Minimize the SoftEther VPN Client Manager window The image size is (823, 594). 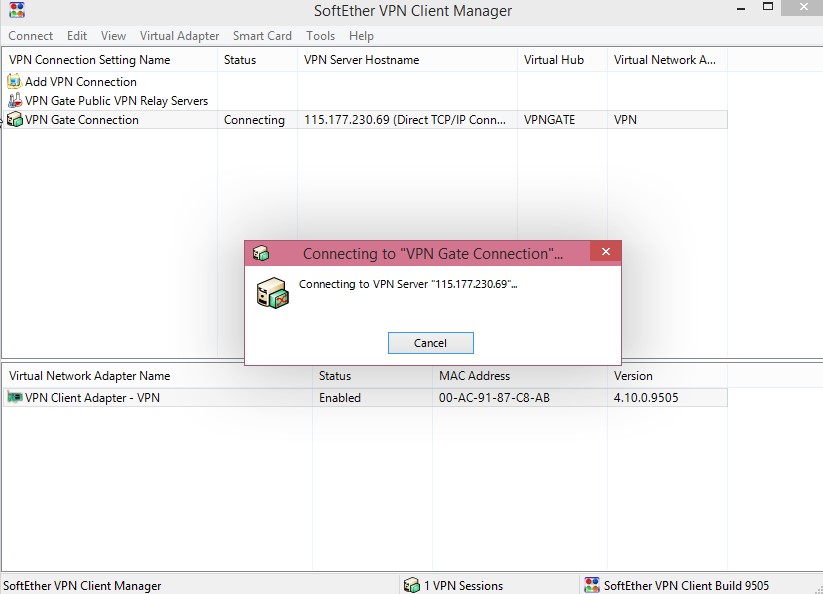[741, 8]
